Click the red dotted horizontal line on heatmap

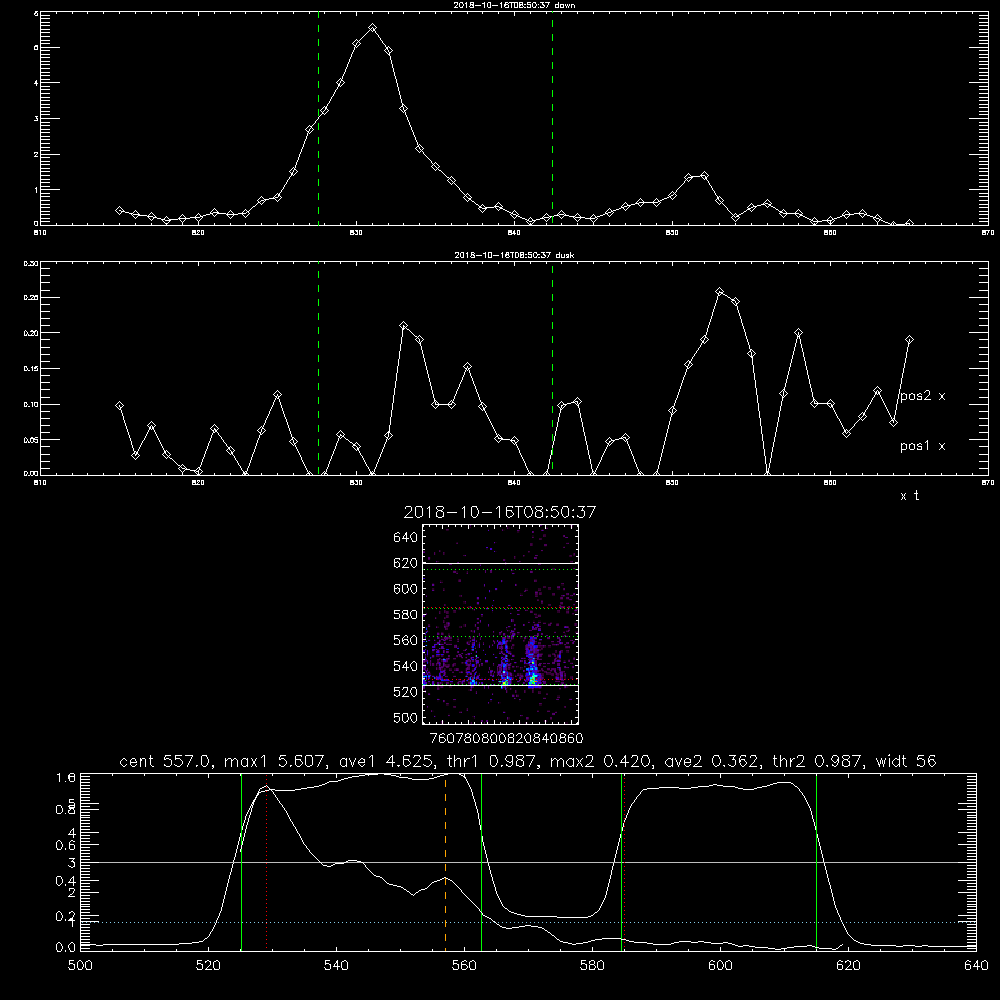pos(500,608)
